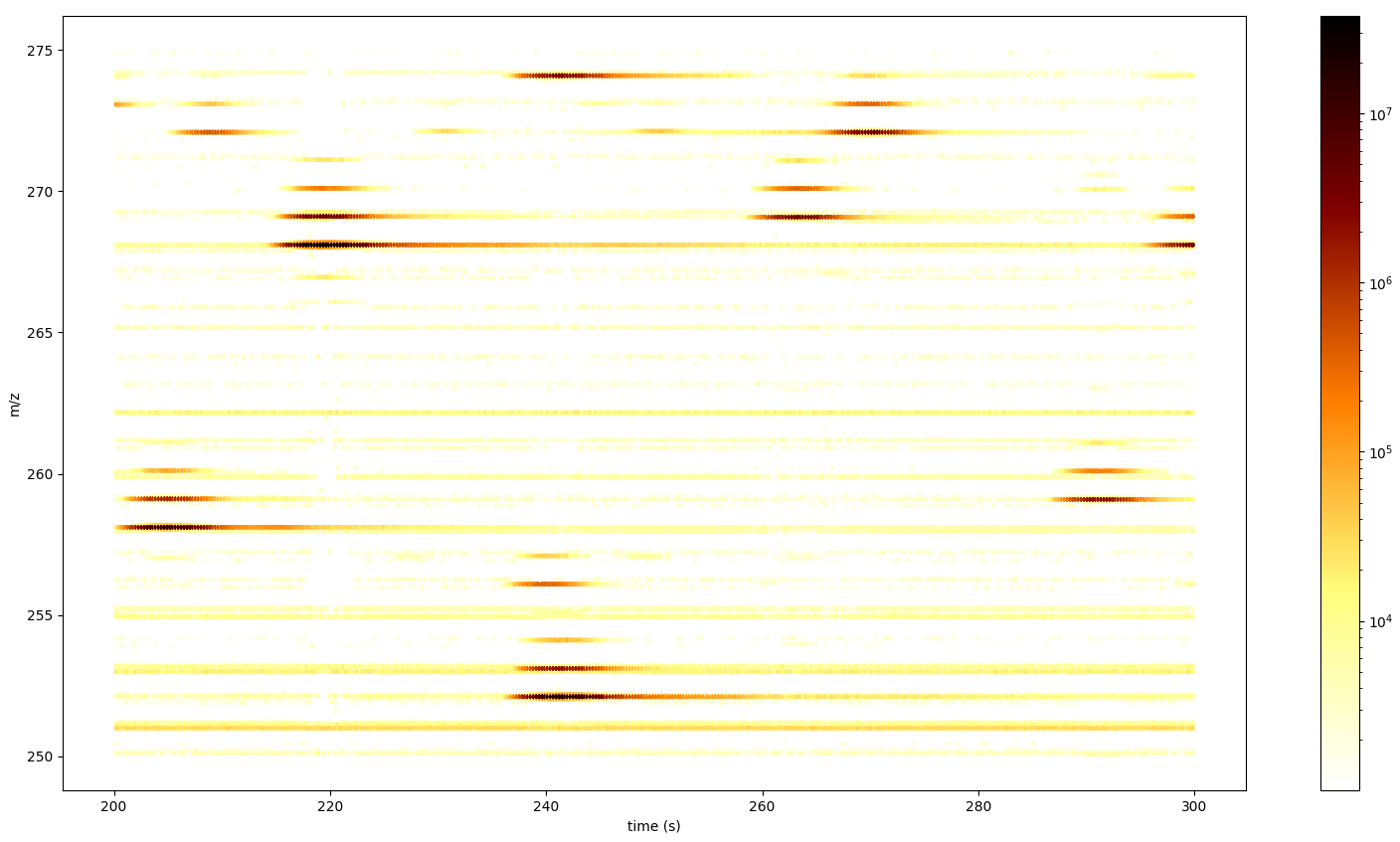Click the peak at m/z 273, time 269
Screen dimensions: 1400x842
[870, 103]
